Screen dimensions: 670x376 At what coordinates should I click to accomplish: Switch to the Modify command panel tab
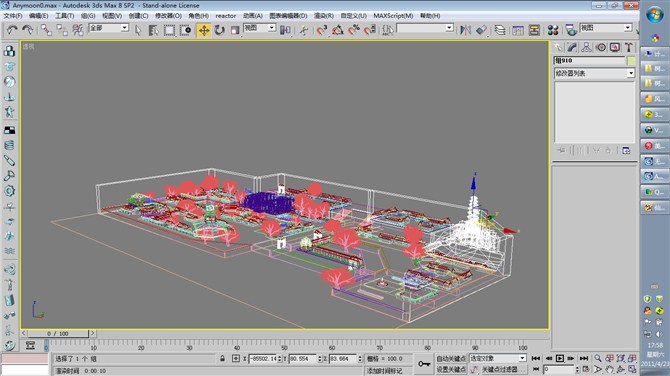click(572, 47)
